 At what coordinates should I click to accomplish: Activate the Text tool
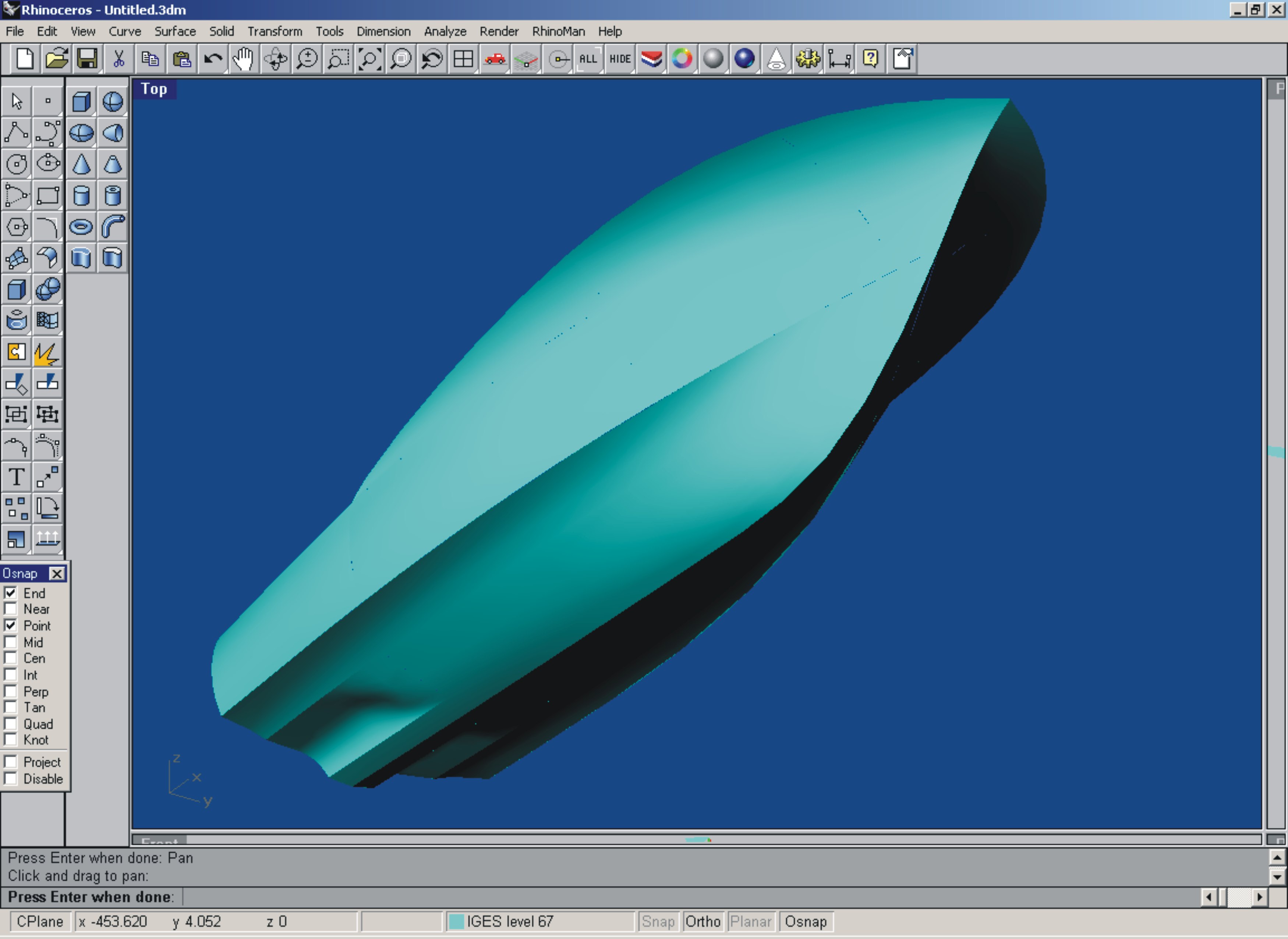17,477
